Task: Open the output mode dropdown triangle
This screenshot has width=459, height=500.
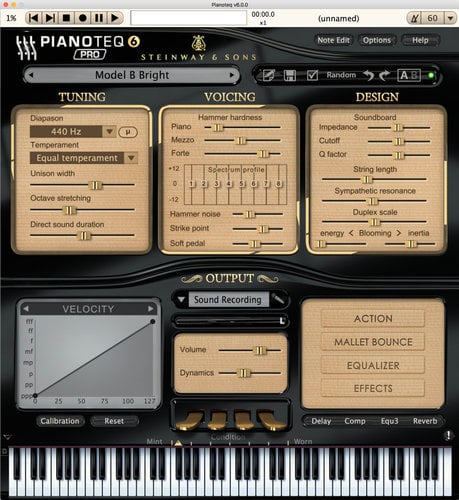Action: pyautogui.click(x=181, y=300)
